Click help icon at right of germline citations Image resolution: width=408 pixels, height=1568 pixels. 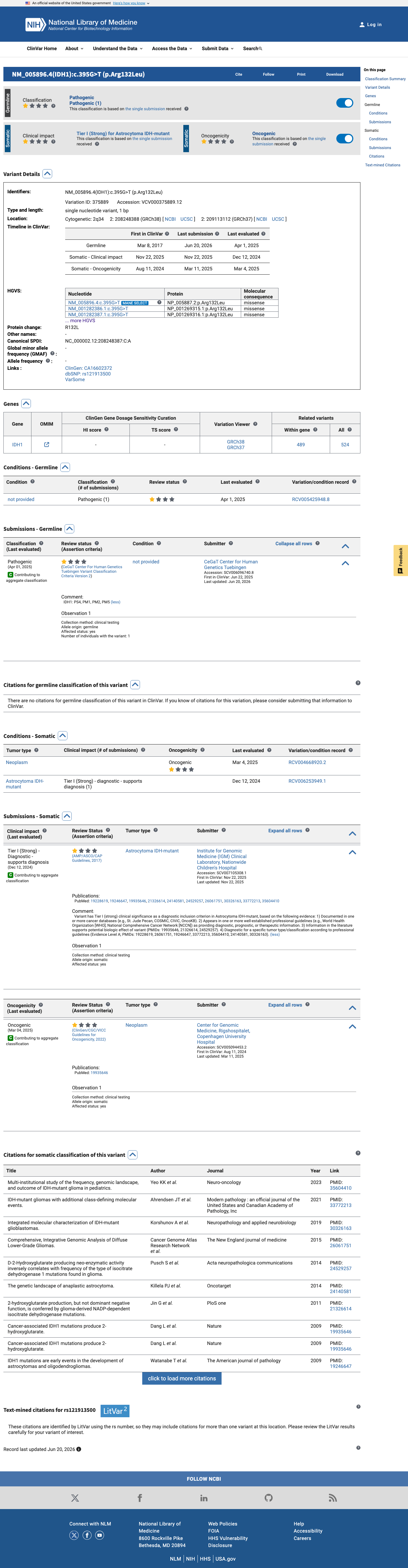pos(358,683)
